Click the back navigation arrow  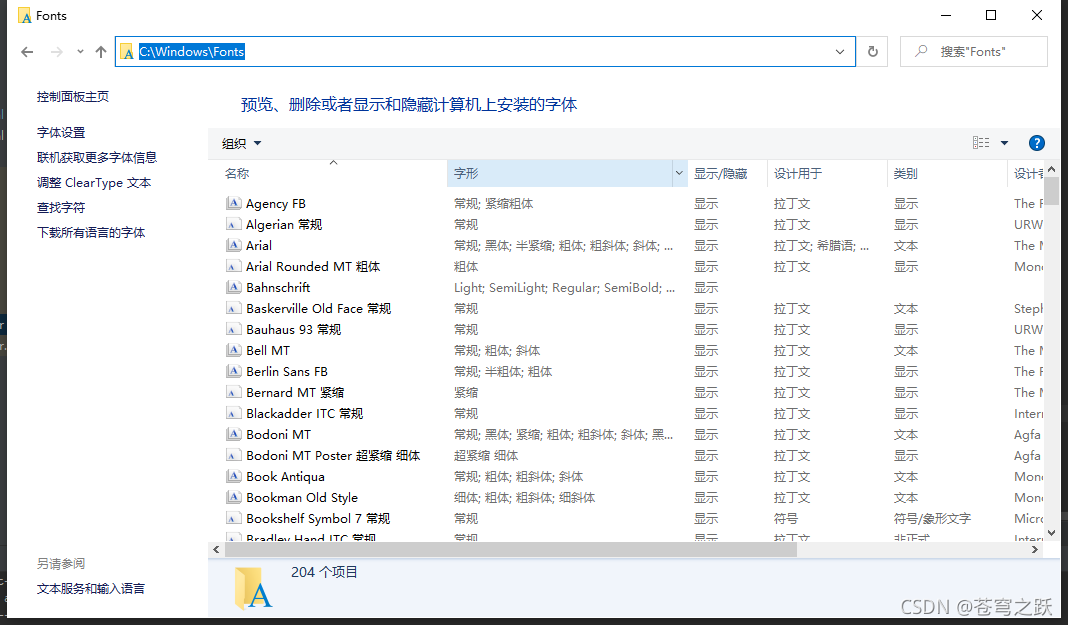[x=27, y=51]
